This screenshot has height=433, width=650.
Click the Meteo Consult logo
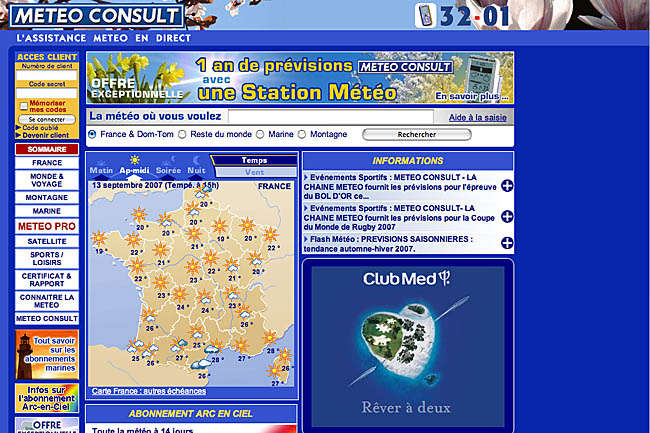click(x=96, y=16)
